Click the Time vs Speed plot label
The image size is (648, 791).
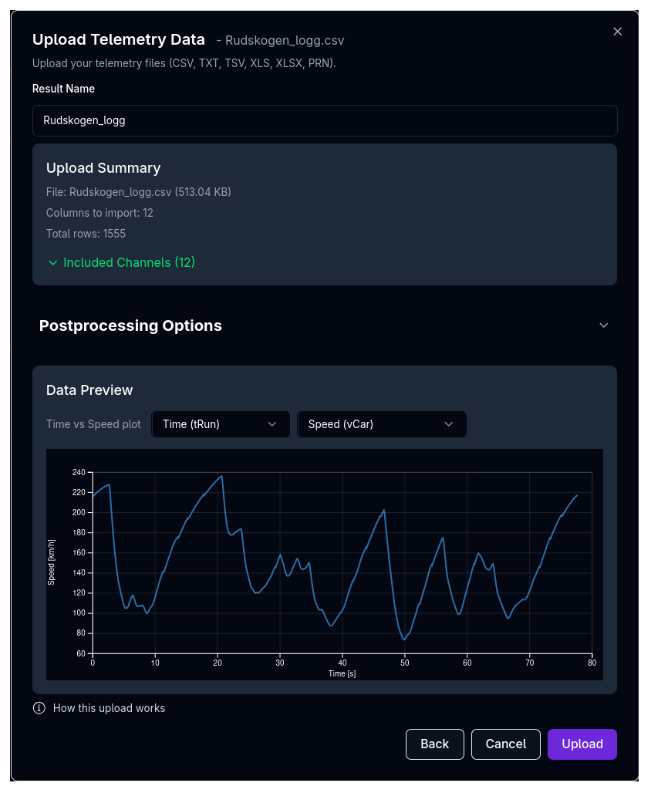[94, 424]
